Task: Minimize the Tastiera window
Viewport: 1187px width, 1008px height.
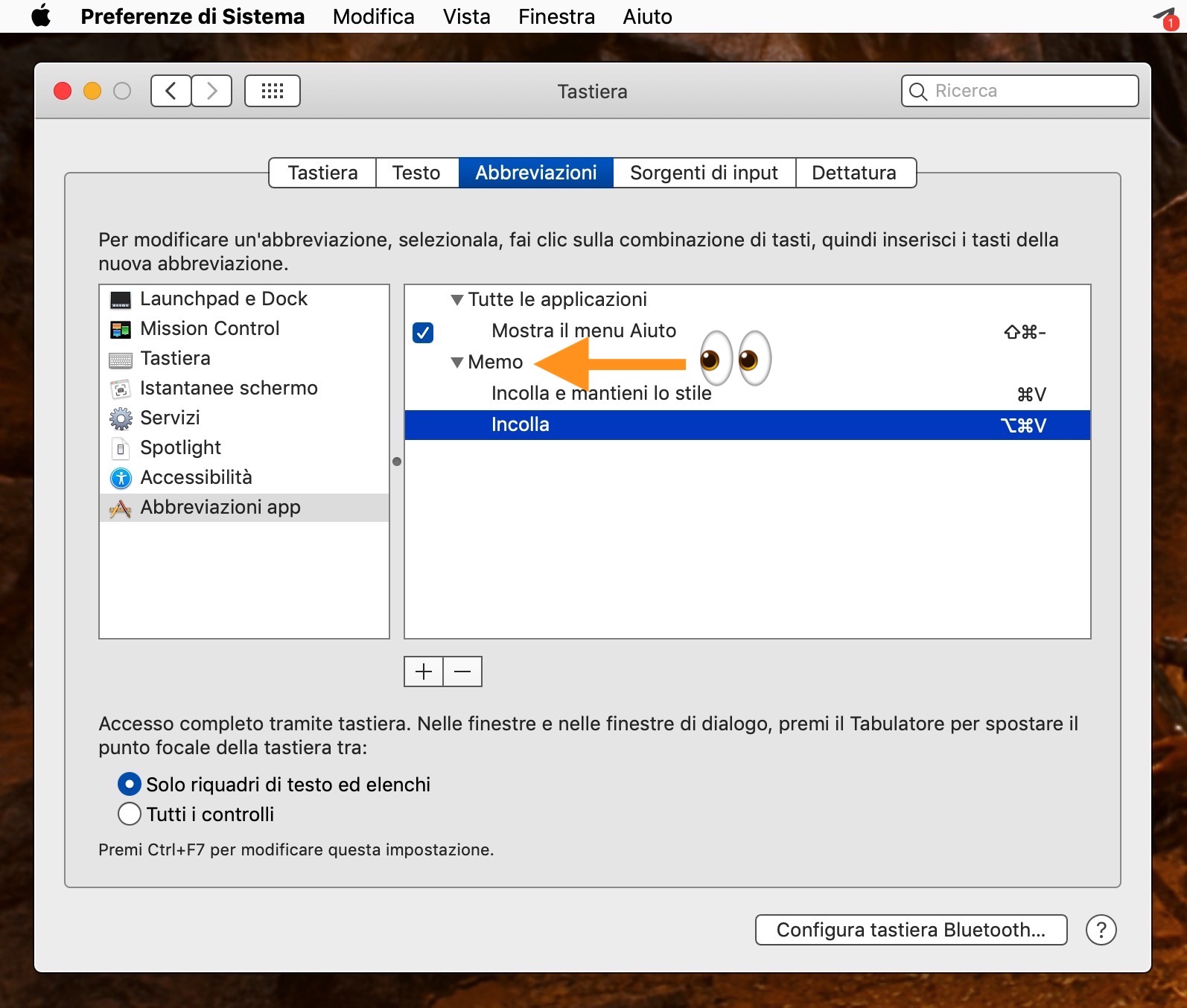Action: [92, 91]
